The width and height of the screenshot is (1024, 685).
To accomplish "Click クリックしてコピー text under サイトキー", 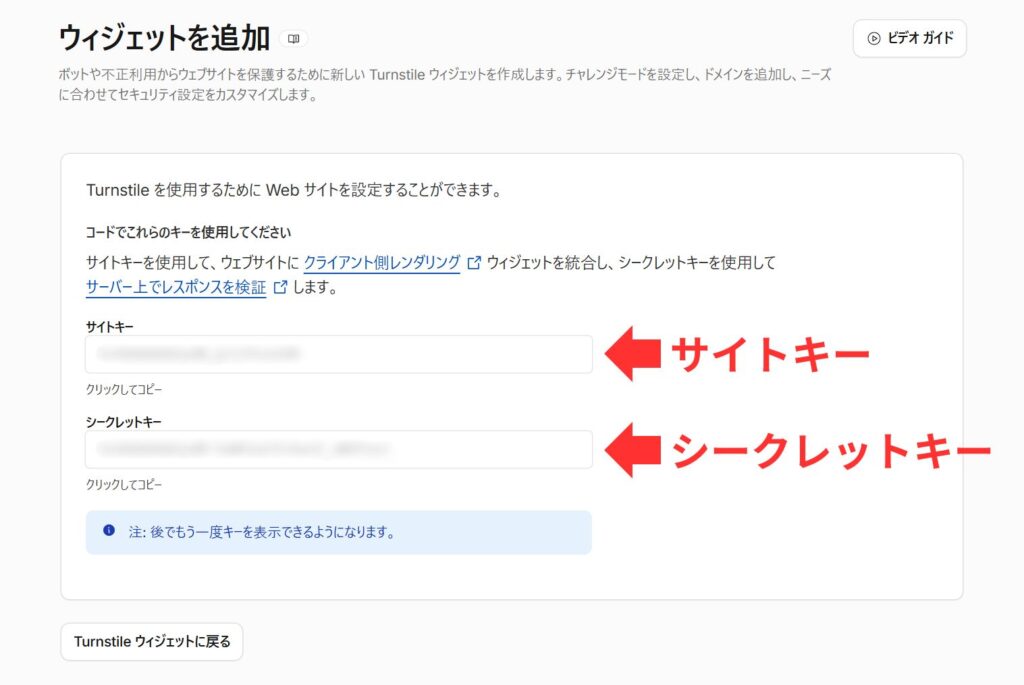I will [x=123, y=389].
